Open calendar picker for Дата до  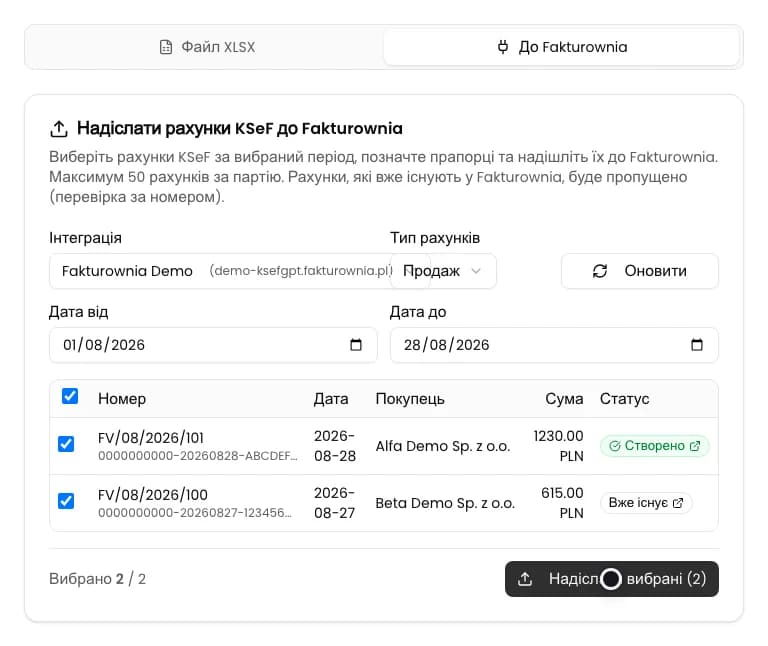(696, 345)
